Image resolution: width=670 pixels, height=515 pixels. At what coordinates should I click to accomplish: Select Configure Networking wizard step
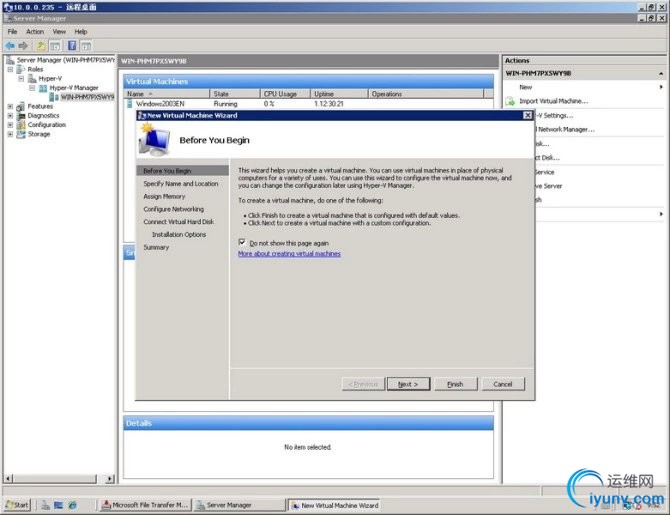173,209
